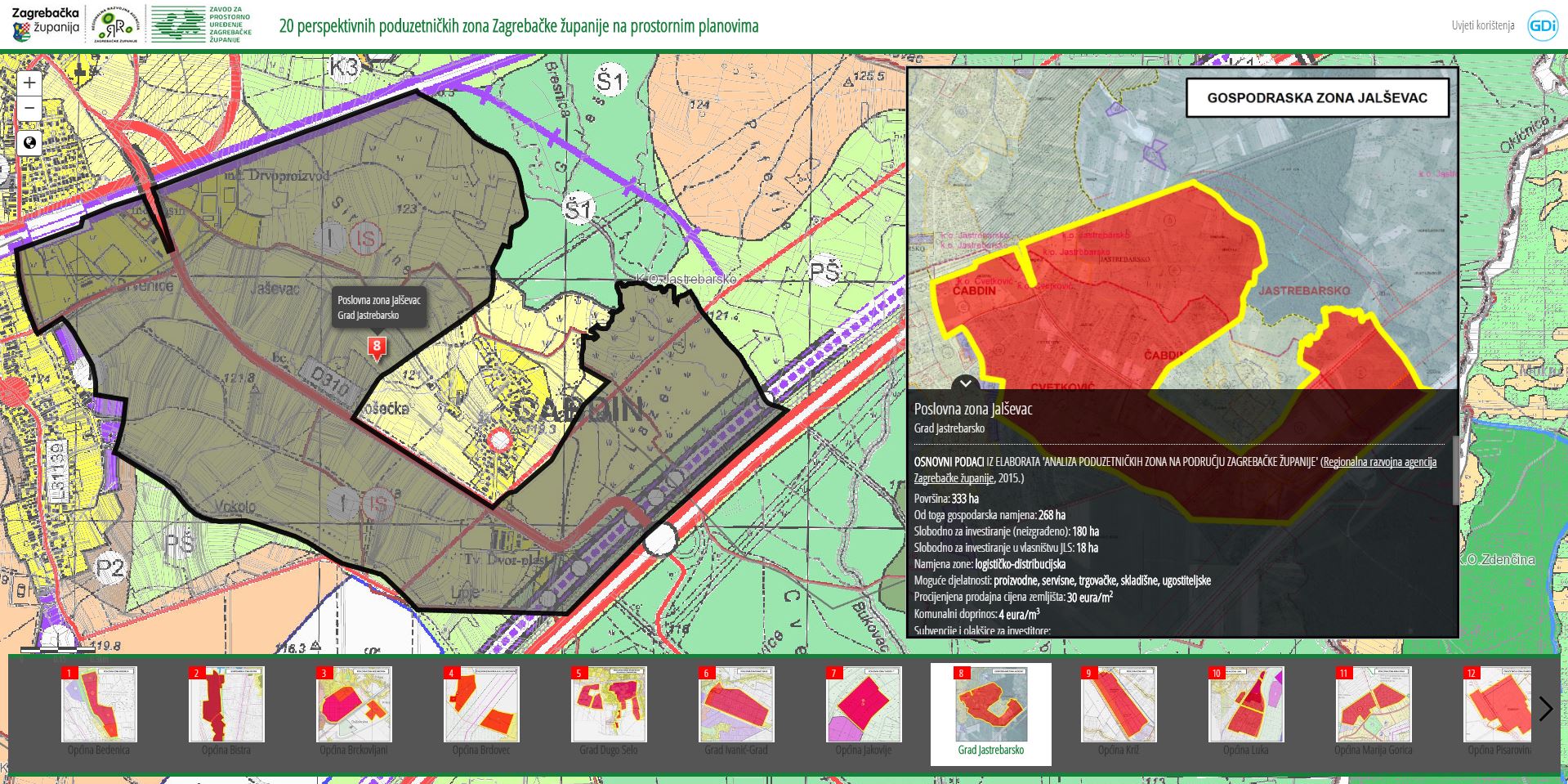
Task: Click the page title about 20 poduzetničkih zona
Action: click(519, 26)
